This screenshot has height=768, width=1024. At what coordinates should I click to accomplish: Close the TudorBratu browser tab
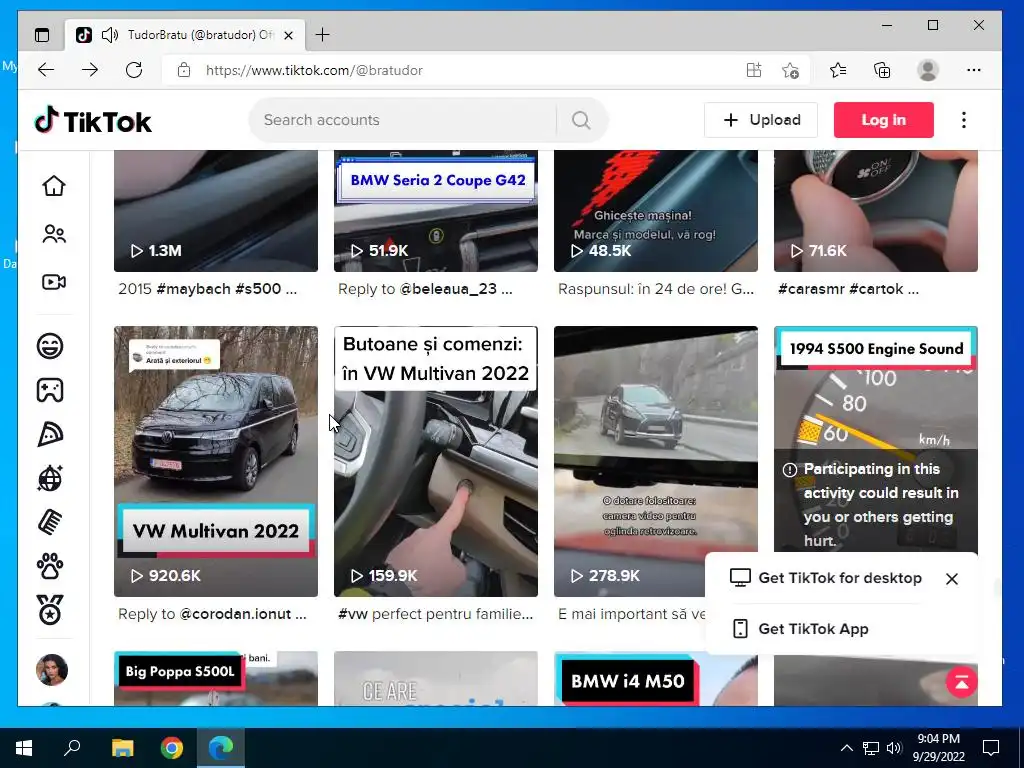[x=288, y=35]
